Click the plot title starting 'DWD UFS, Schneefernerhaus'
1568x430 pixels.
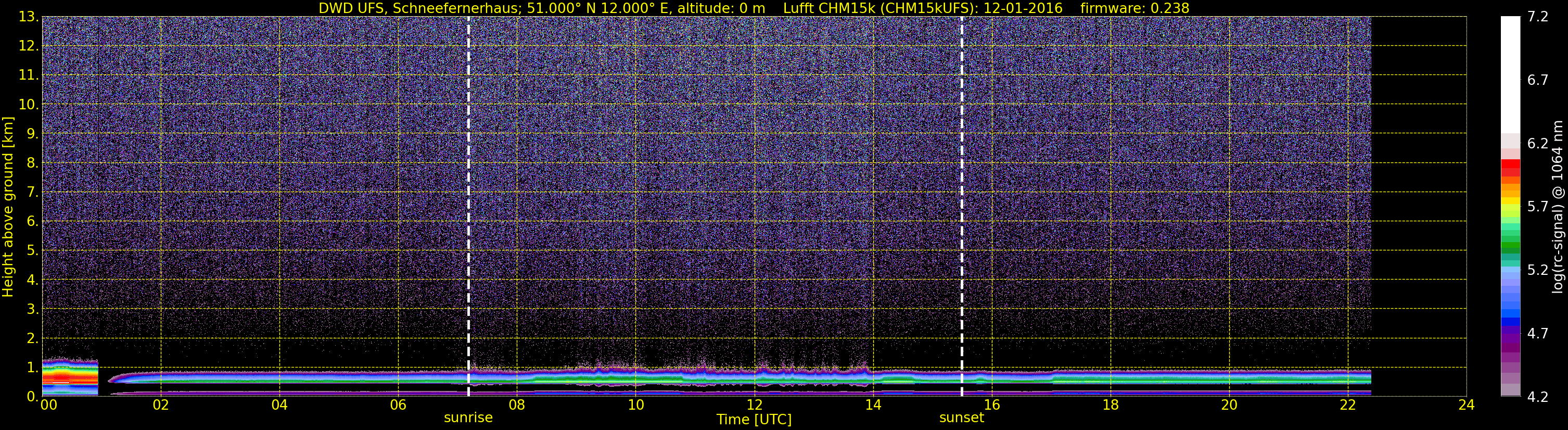point(754,8)
